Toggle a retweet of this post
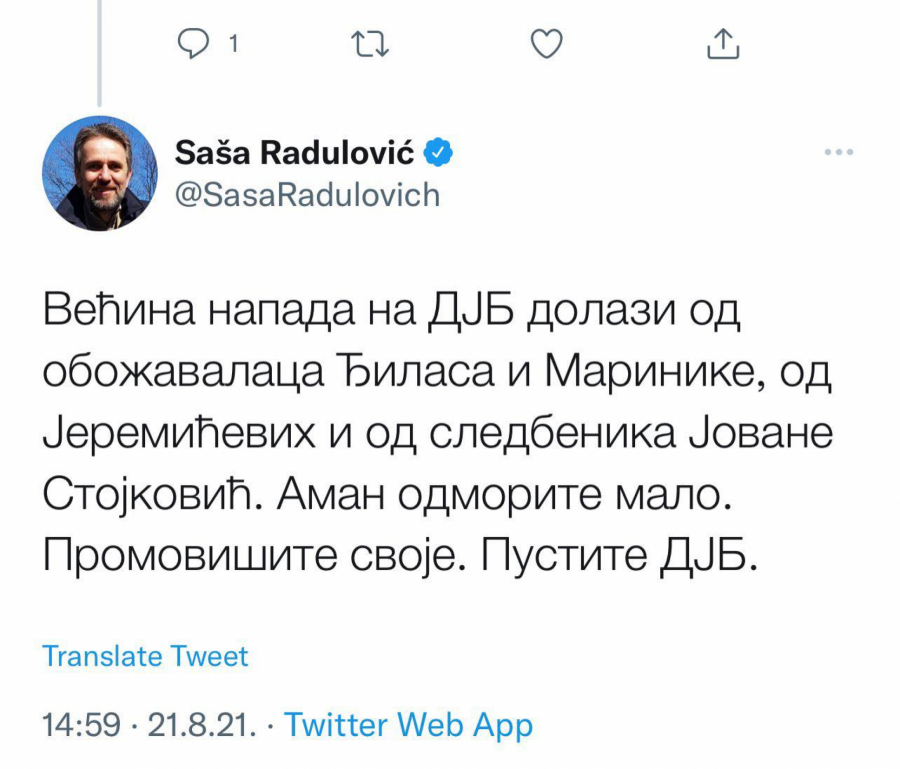This screenshot has height=769, width=900. coord(369,43)
